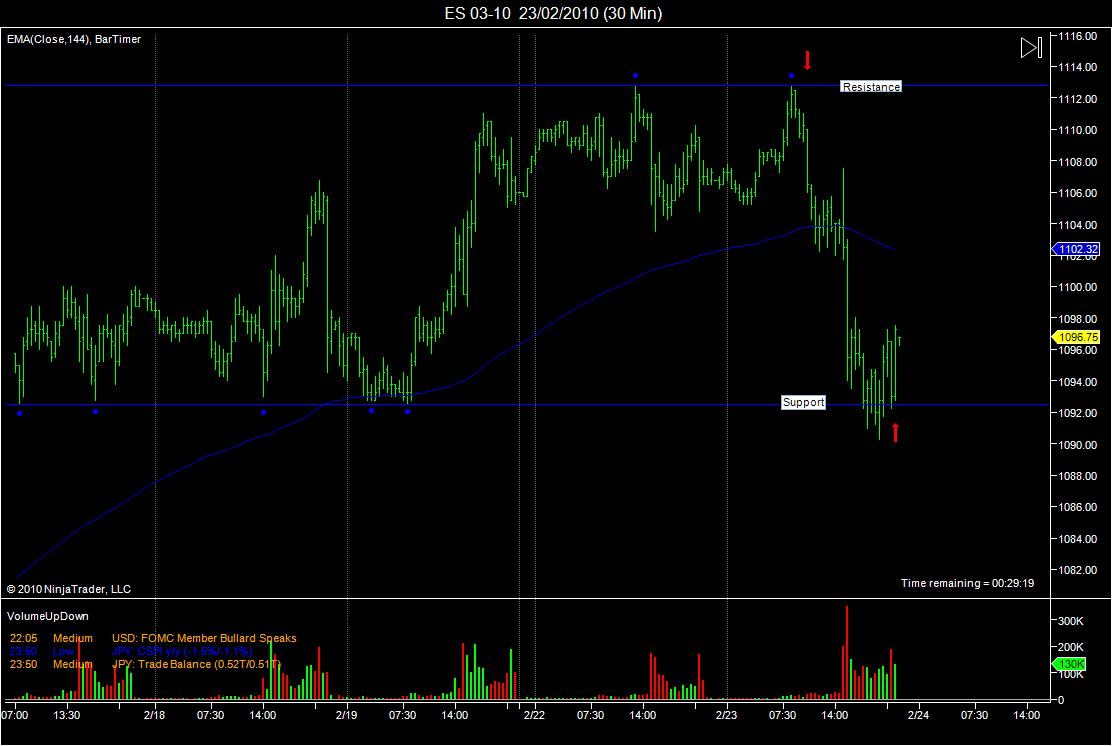The image size is (1112, 746).
Task: Click the 1082.00 price axis label
Action: (x=1077, y=570)
